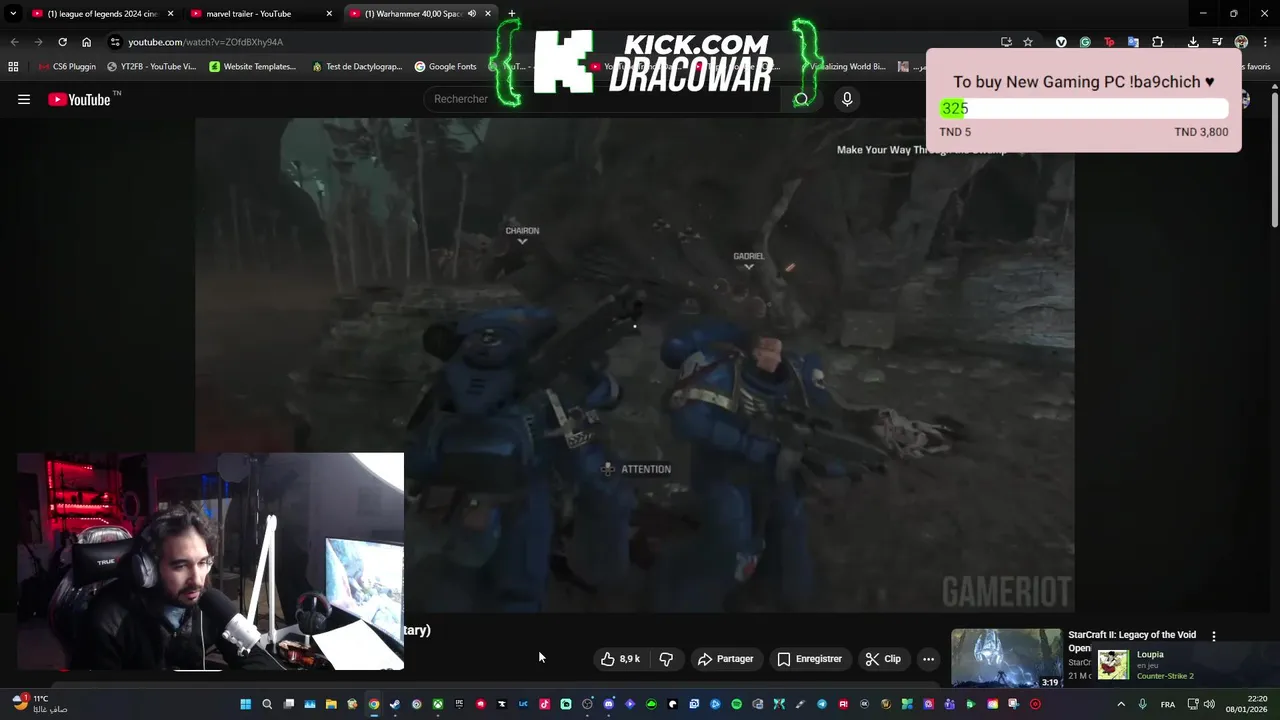This screenshot has width=1280, height=720.
Task: Open the YT2FB - YouTube Vi... bookmark
Action: (151, 67)
